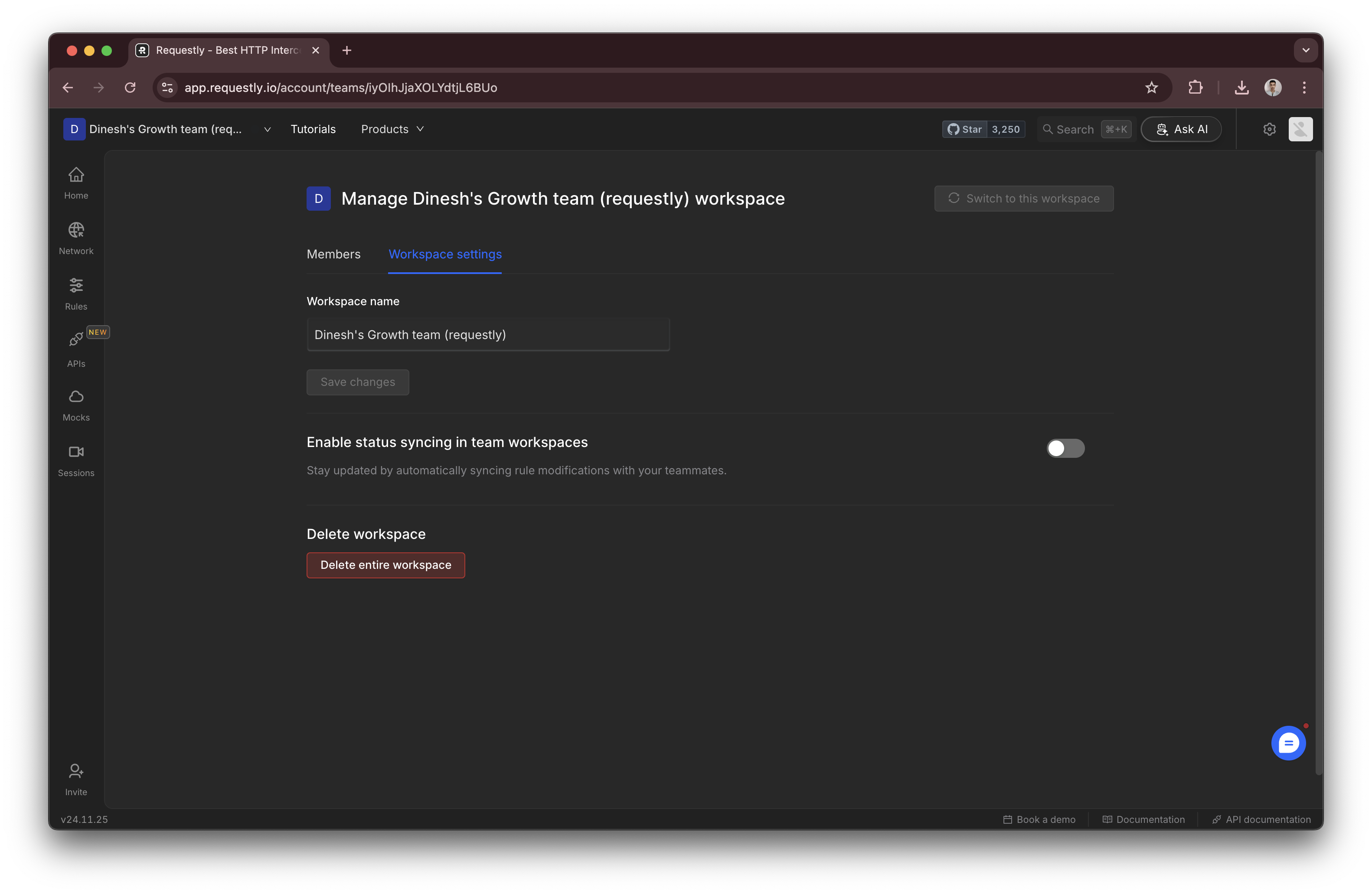Open the Rules sidebar icon
This screenshot has height=894, width=1372.
pos(76,293)
